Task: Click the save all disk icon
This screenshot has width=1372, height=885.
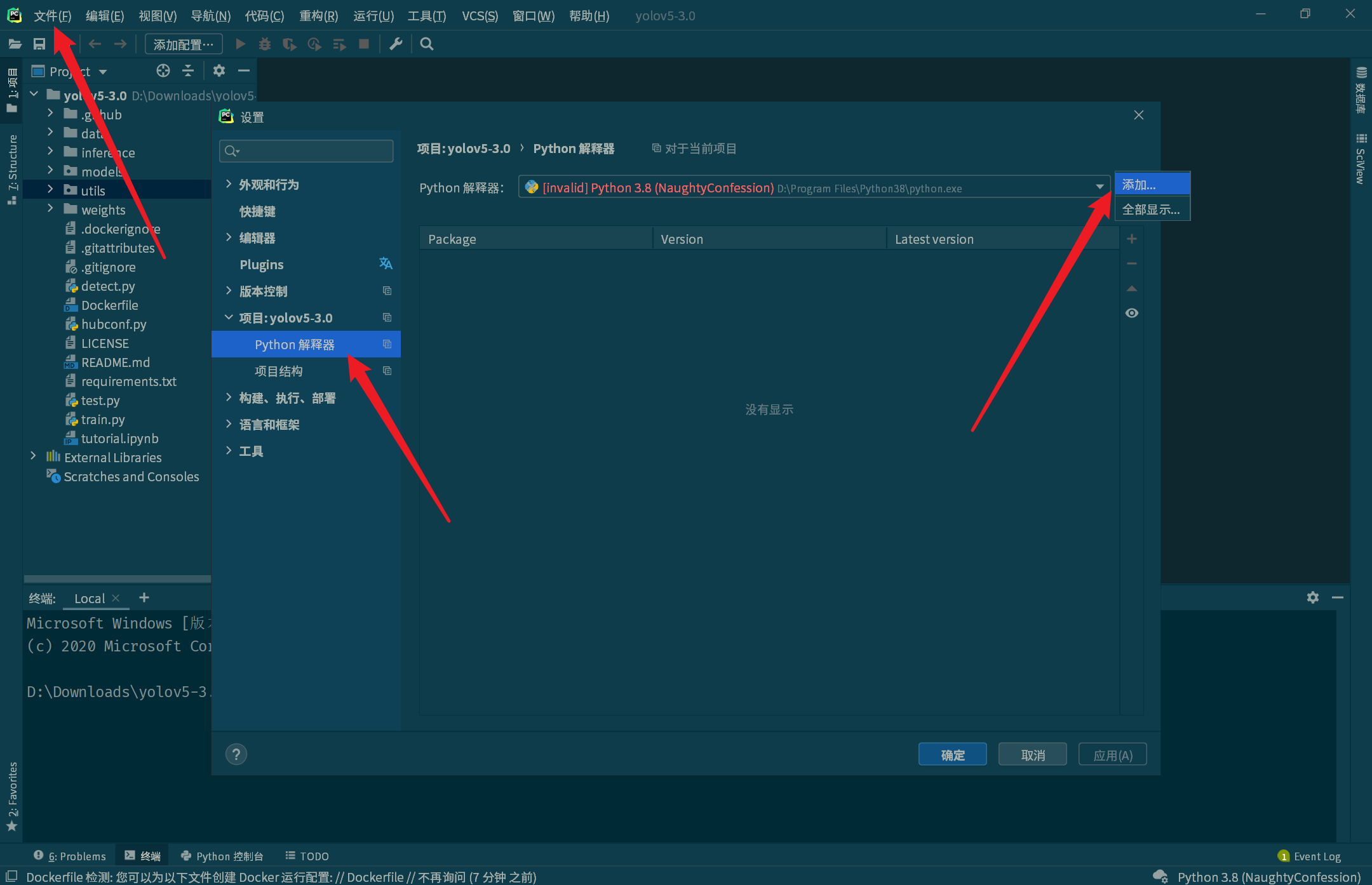Action: click(x=39, y=44)
